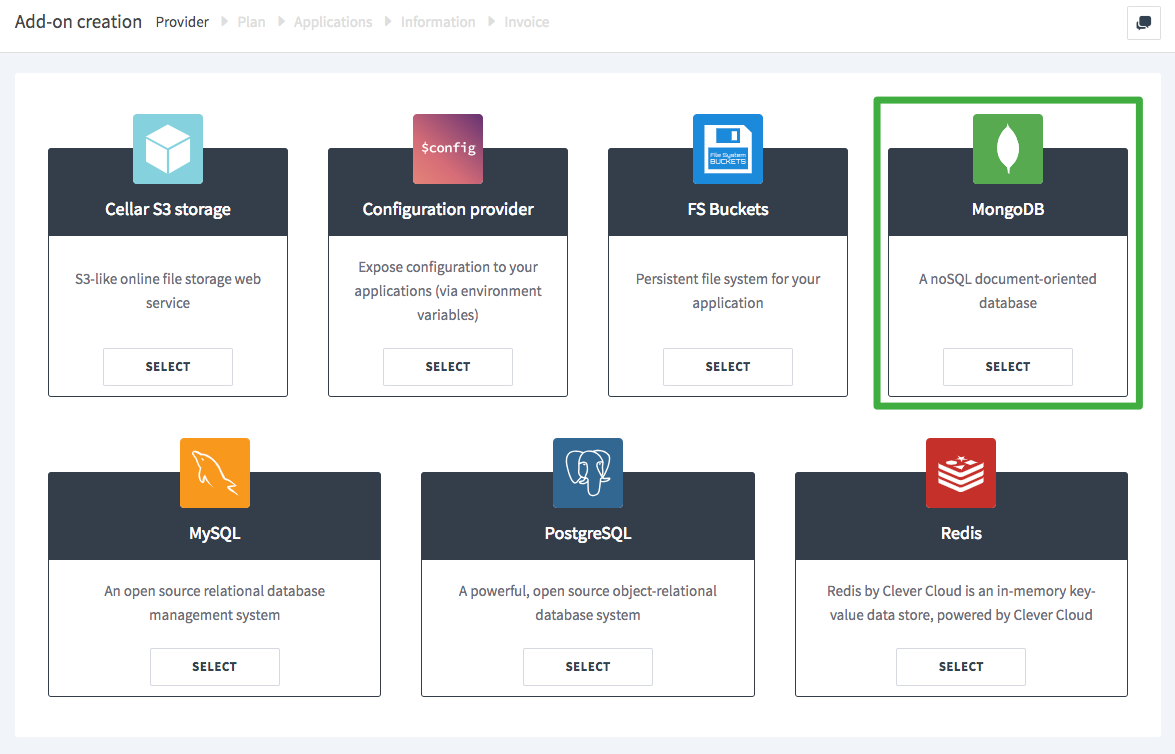1175x754 pixels.
Task: Select the Cellar S3 storage add-on
Action: click(168, 367)
